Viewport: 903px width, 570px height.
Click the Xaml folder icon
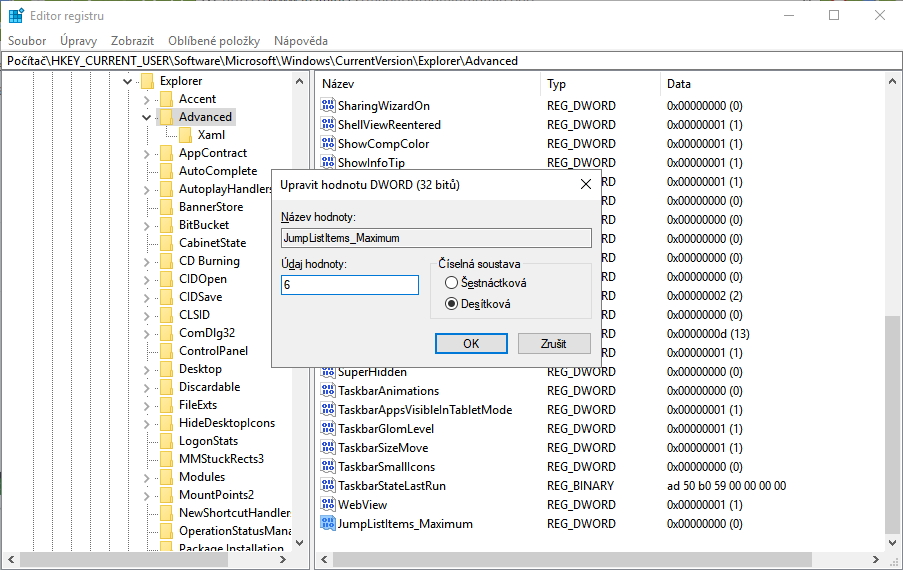coord(185,135)
